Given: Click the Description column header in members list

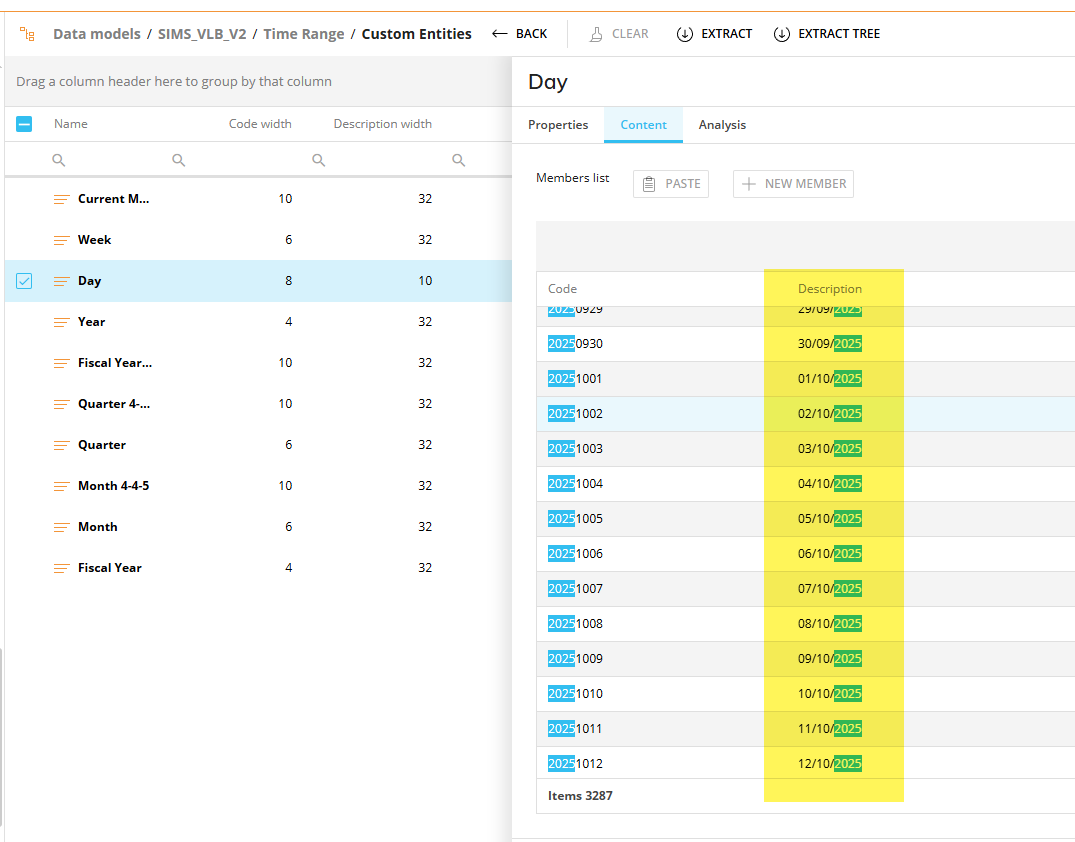Looking at the screenshot, I should point(830,289).
